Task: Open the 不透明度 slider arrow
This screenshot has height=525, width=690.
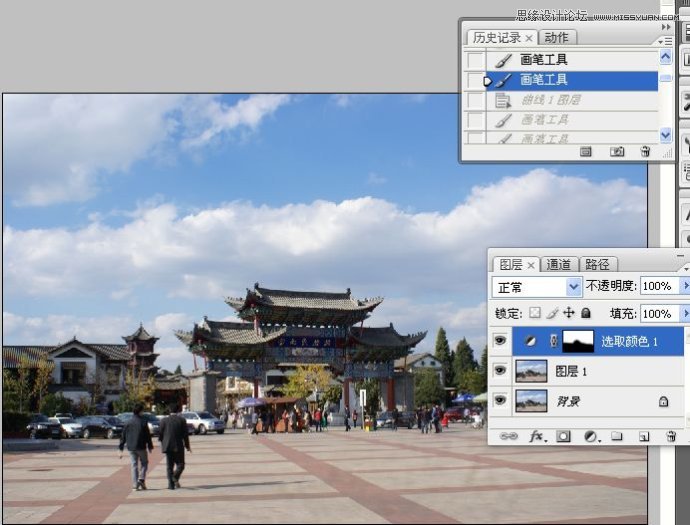Action: point(684,286)
